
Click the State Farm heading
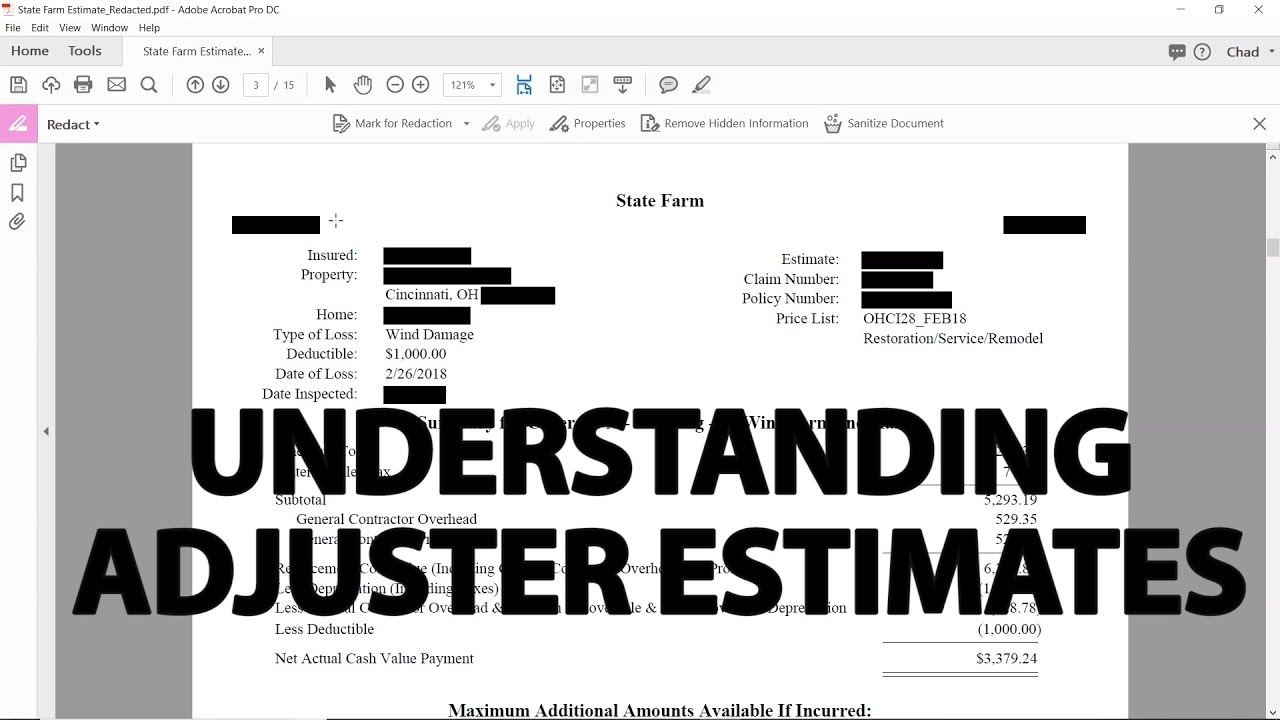pyautogui.click(x=660, y=201)
